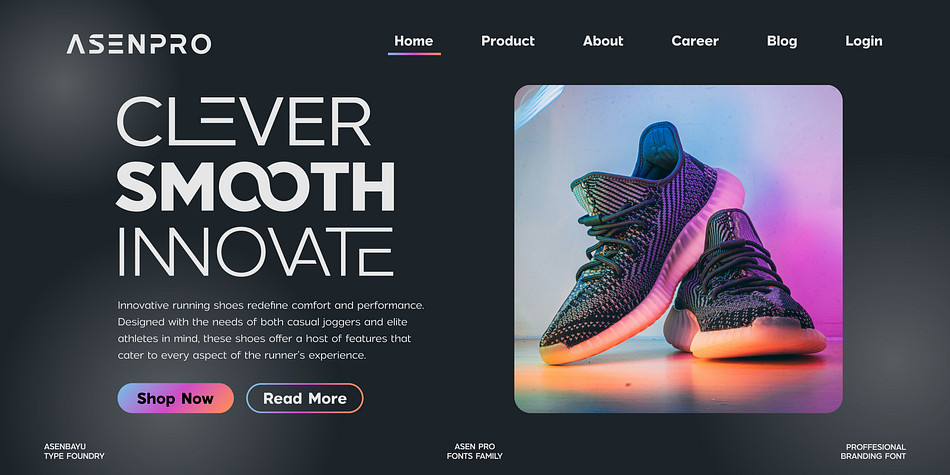Click the sneaker product image
Screen dimensions: 950x475
click(x=678, y=249)
